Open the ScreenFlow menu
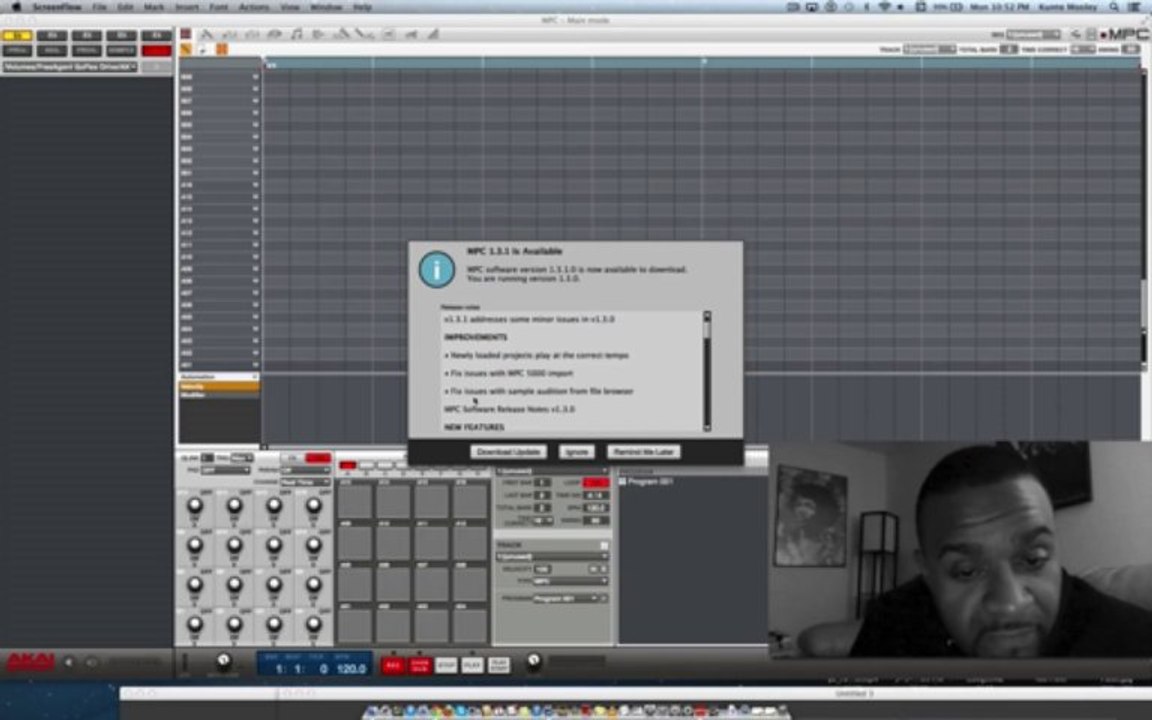Image resolution: width=1152 pixels, height=720 pixels. coord(57,7)
